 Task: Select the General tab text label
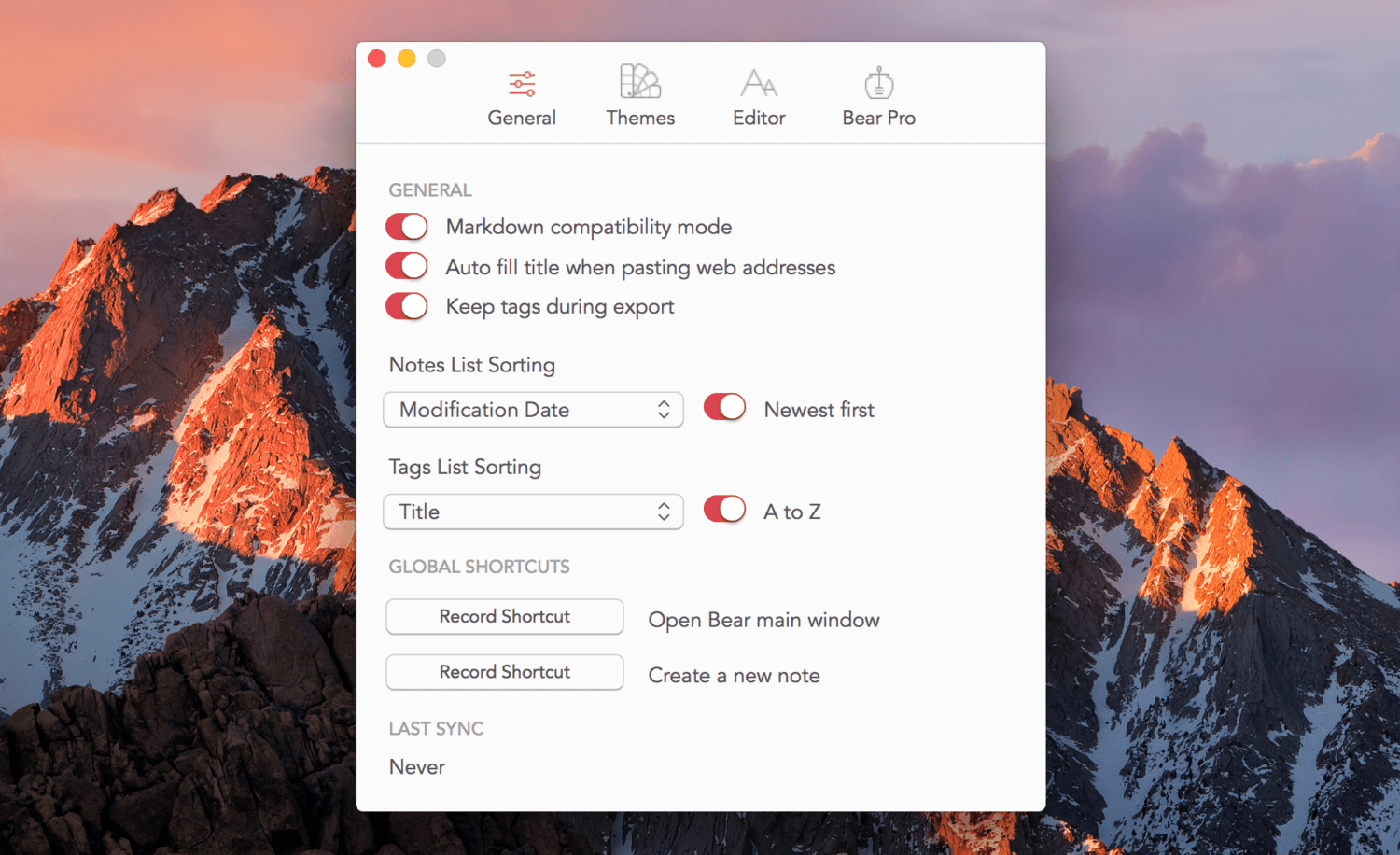[522, 119]
